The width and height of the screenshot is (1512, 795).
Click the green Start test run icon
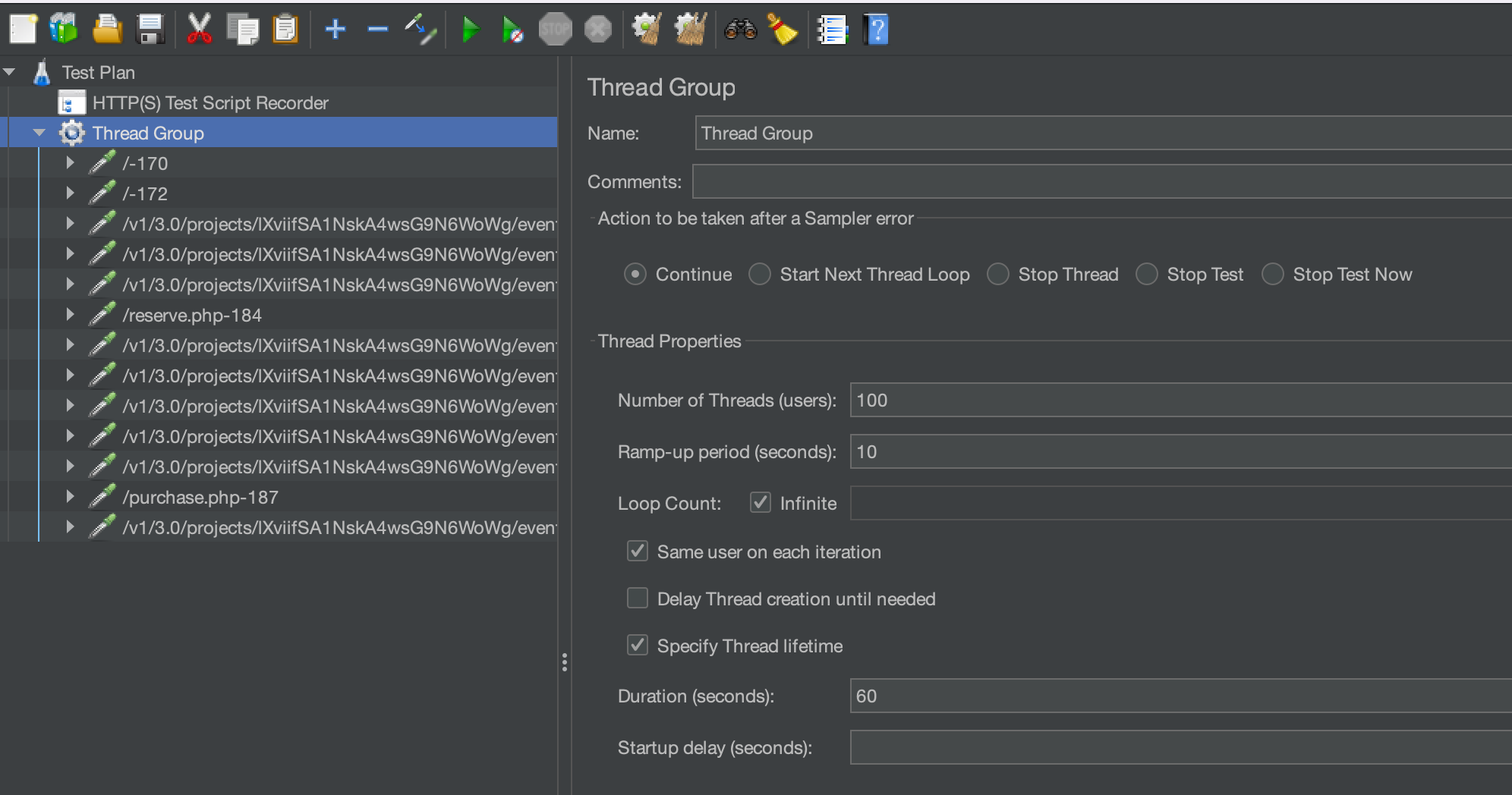(471, 30)
